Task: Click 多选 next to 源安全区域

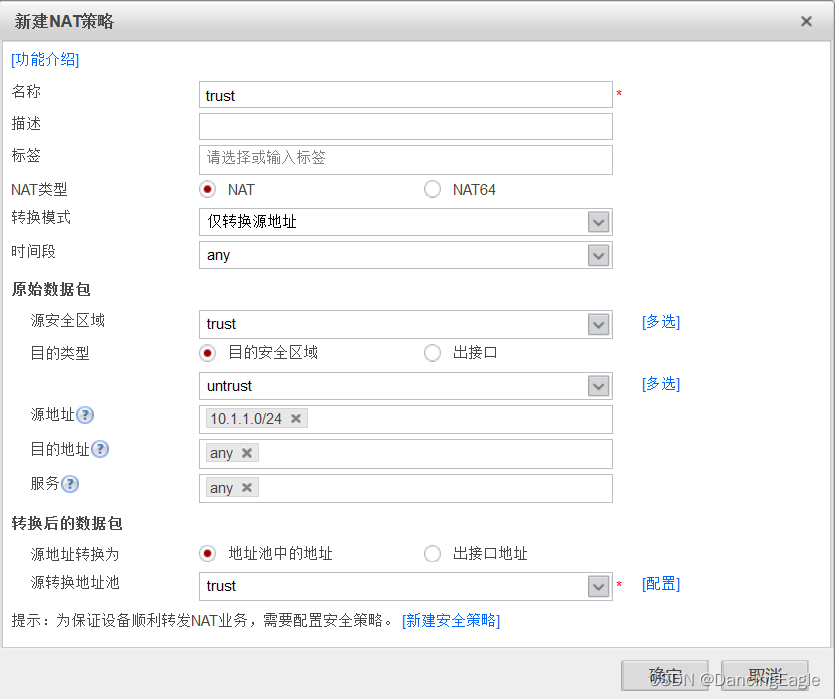Action: [x=661, y=322]
